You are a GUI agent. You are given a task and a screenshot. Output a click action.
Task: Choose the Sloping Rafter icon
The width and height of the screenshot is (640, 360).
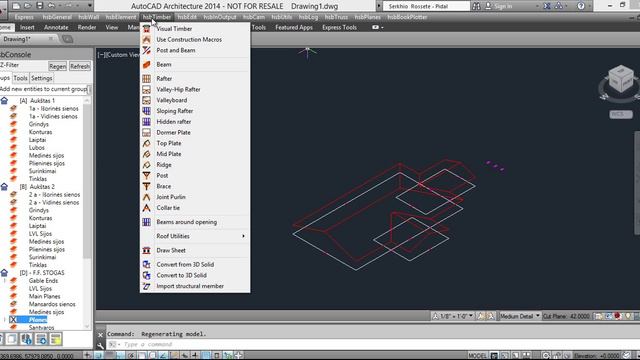[x=147, y=111]
